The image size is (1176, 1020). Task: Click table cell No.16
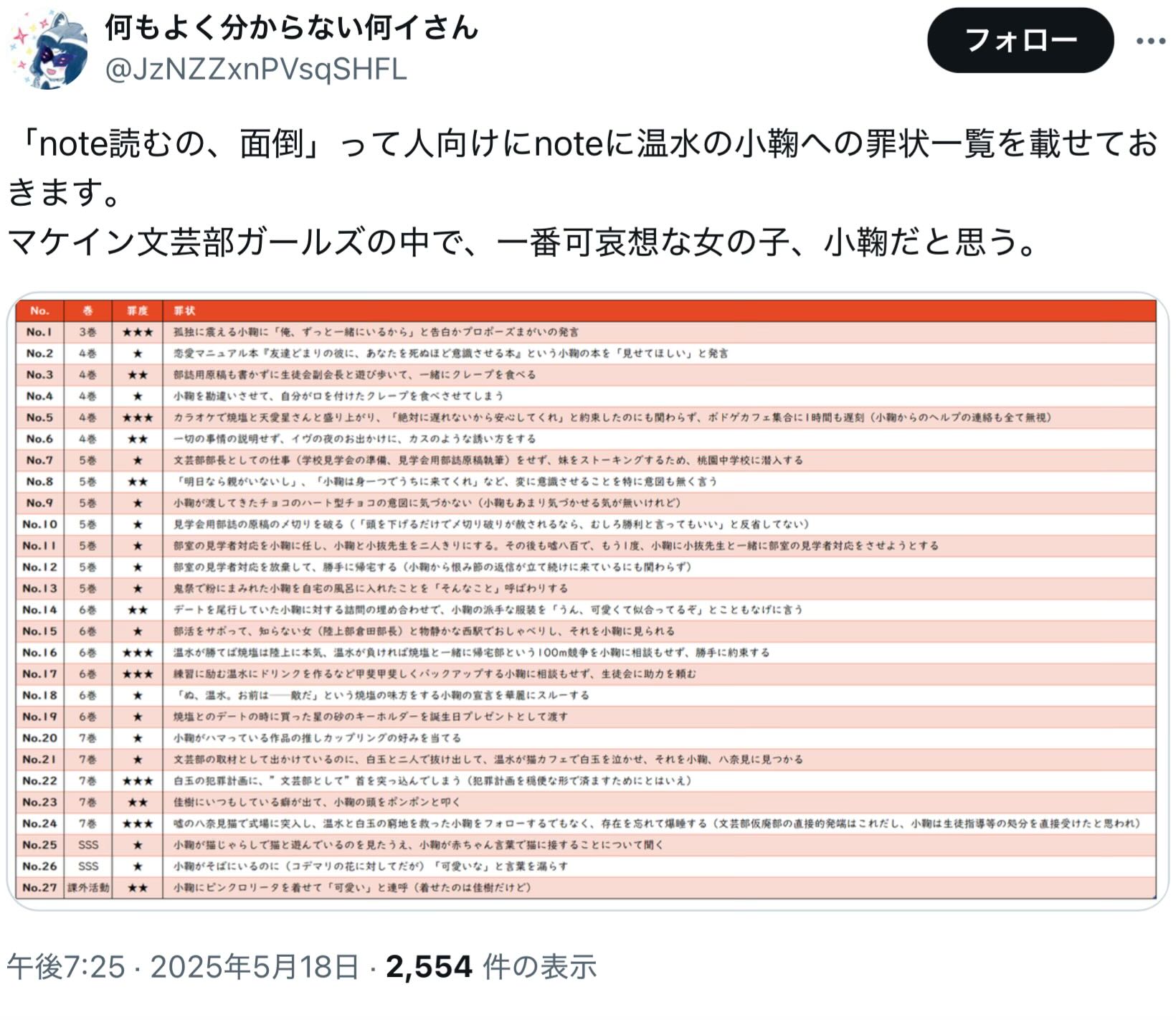pos(39,653)
